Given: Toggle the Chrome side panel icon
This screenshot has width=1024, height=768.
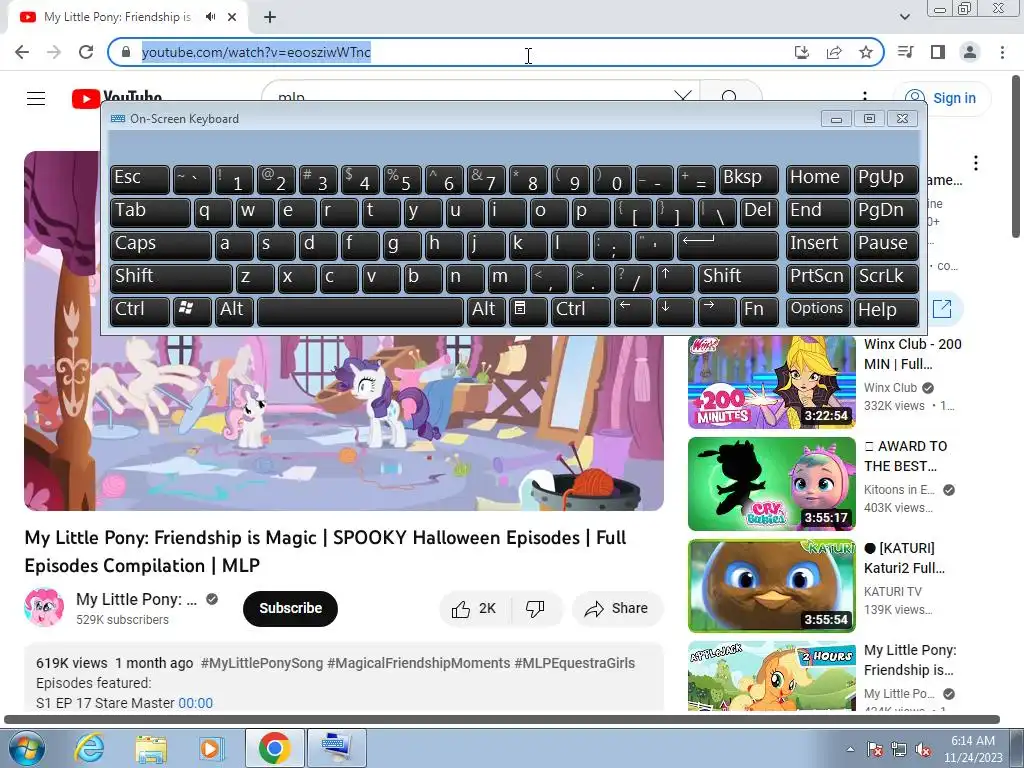Looking at the screenshot, I should (x=938, y=52).
